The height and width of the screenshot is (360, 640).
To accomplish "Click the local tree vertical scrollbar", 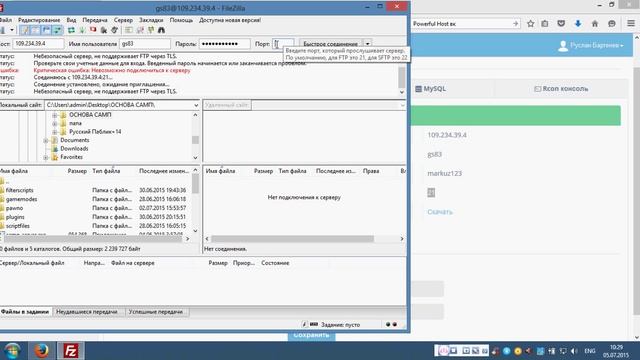I will (195, 140).
